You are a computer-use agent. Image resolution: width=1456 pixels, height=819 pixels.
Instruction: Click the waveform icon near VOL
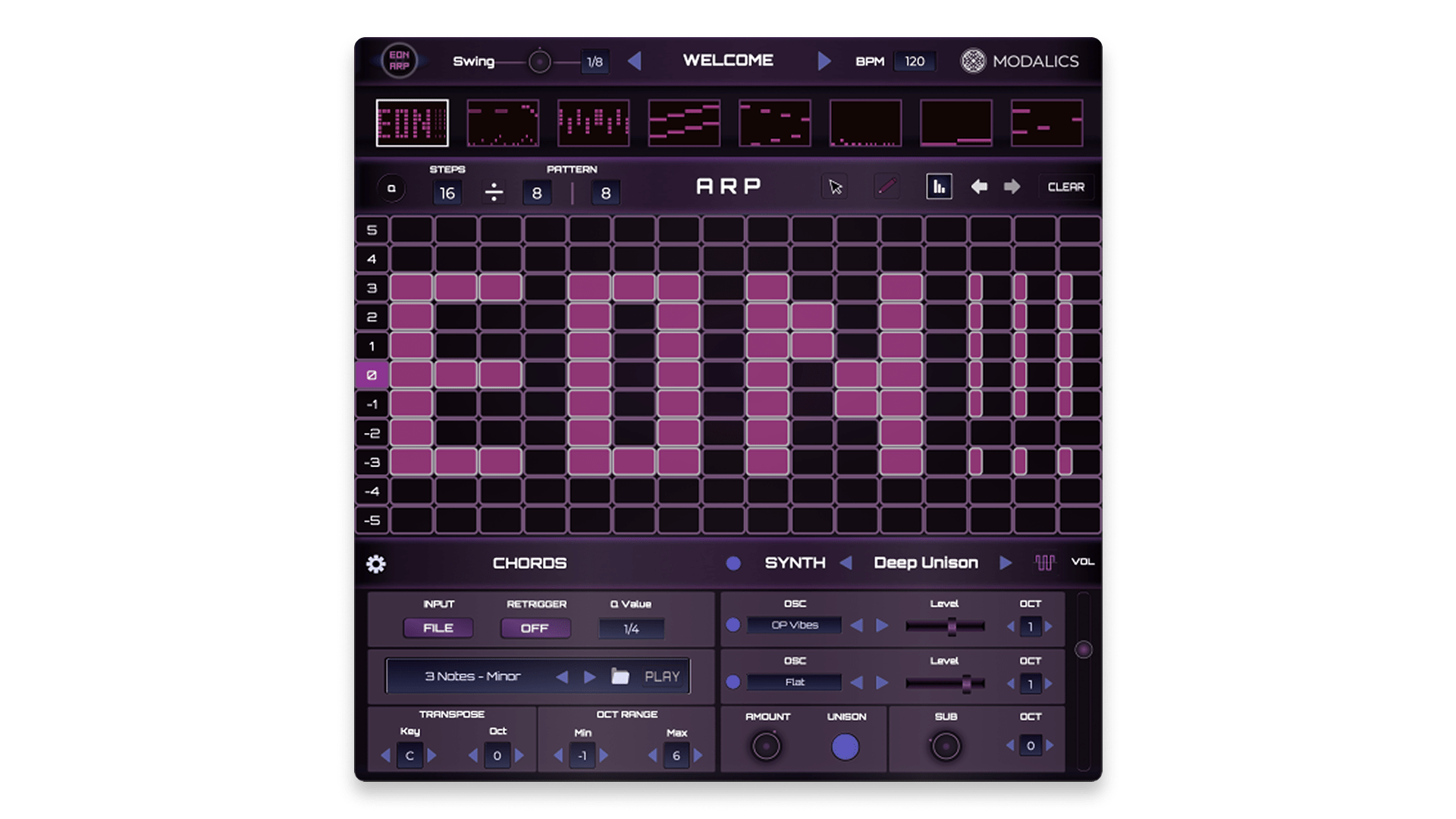pos(1044,562)
